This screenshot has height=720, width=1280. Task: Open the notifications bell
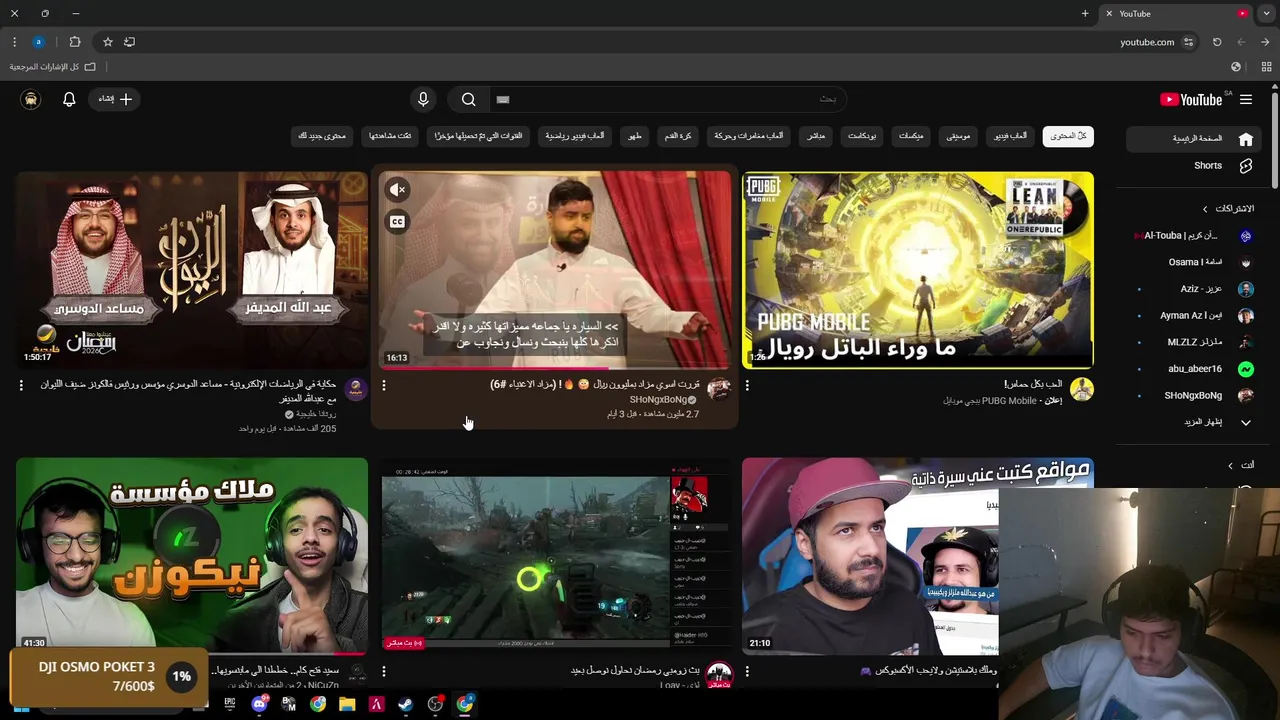pyautogui.click(x=69, y=99)
